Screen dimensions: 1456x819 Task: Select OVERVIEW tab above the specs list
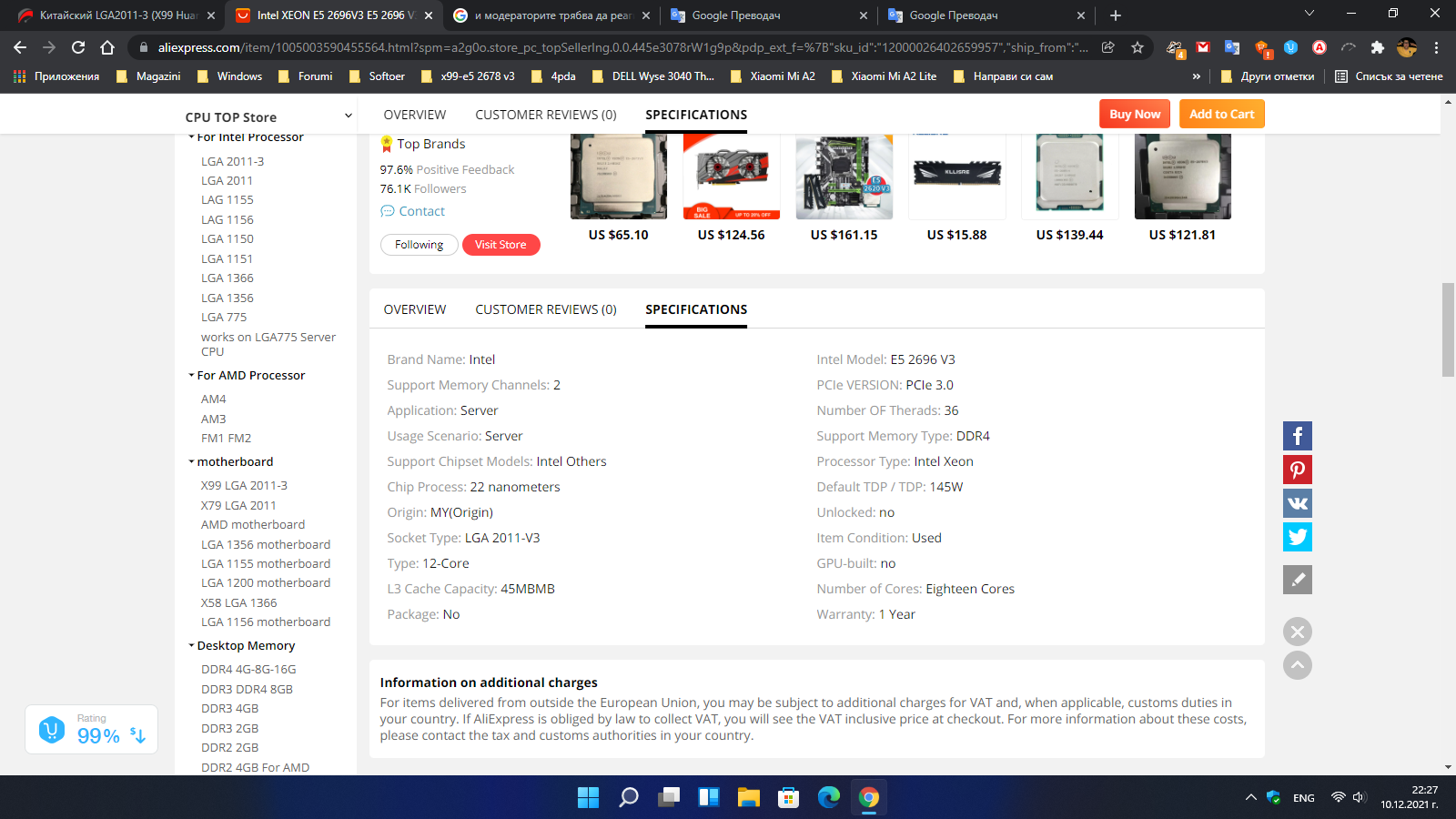(415, 309)
